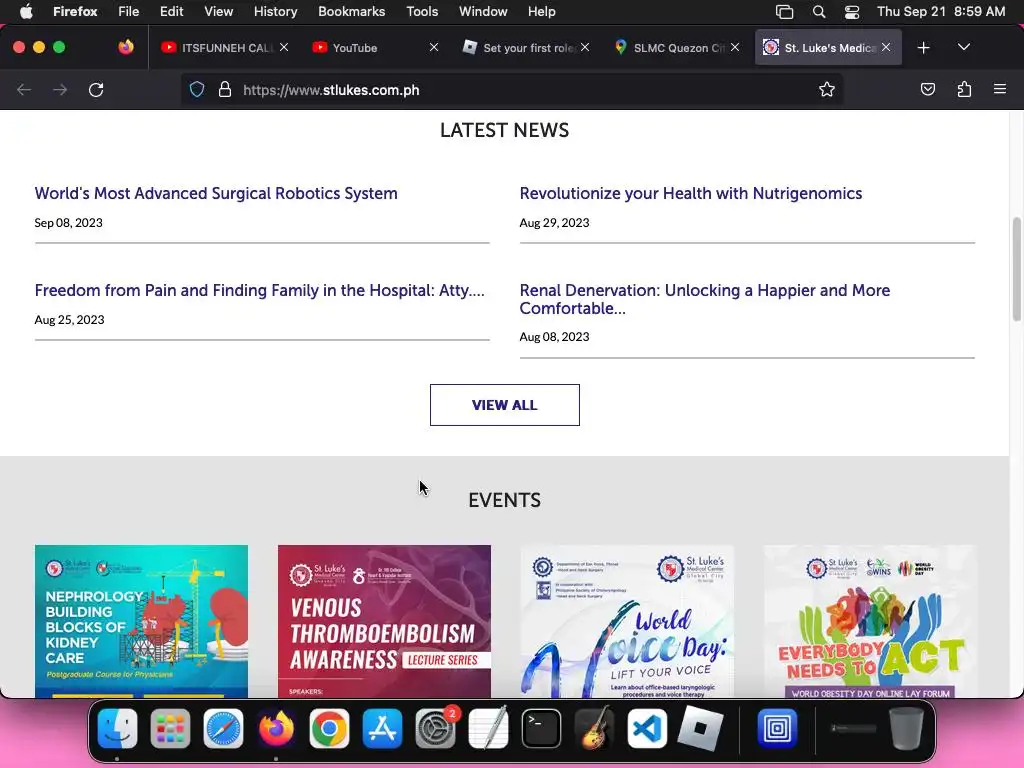Image resolution: width=1024 pixels, height=768 pixels.
Task: Open App Store from the Dock
Action: [383, 728]
